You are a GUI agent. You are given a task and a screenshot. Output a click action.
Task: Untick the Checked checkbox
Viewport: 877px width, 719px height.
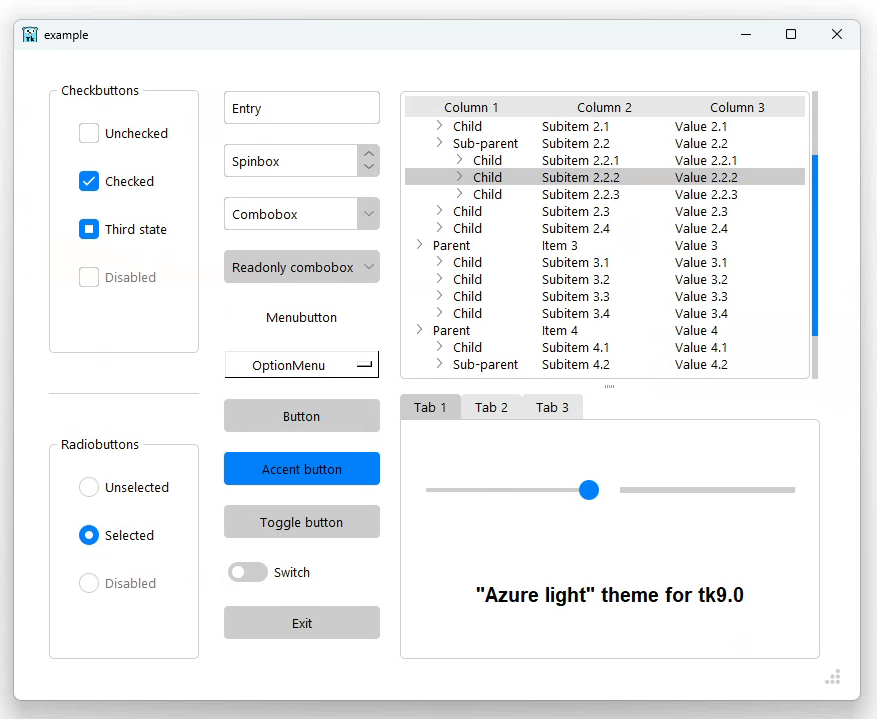(88, 181)
